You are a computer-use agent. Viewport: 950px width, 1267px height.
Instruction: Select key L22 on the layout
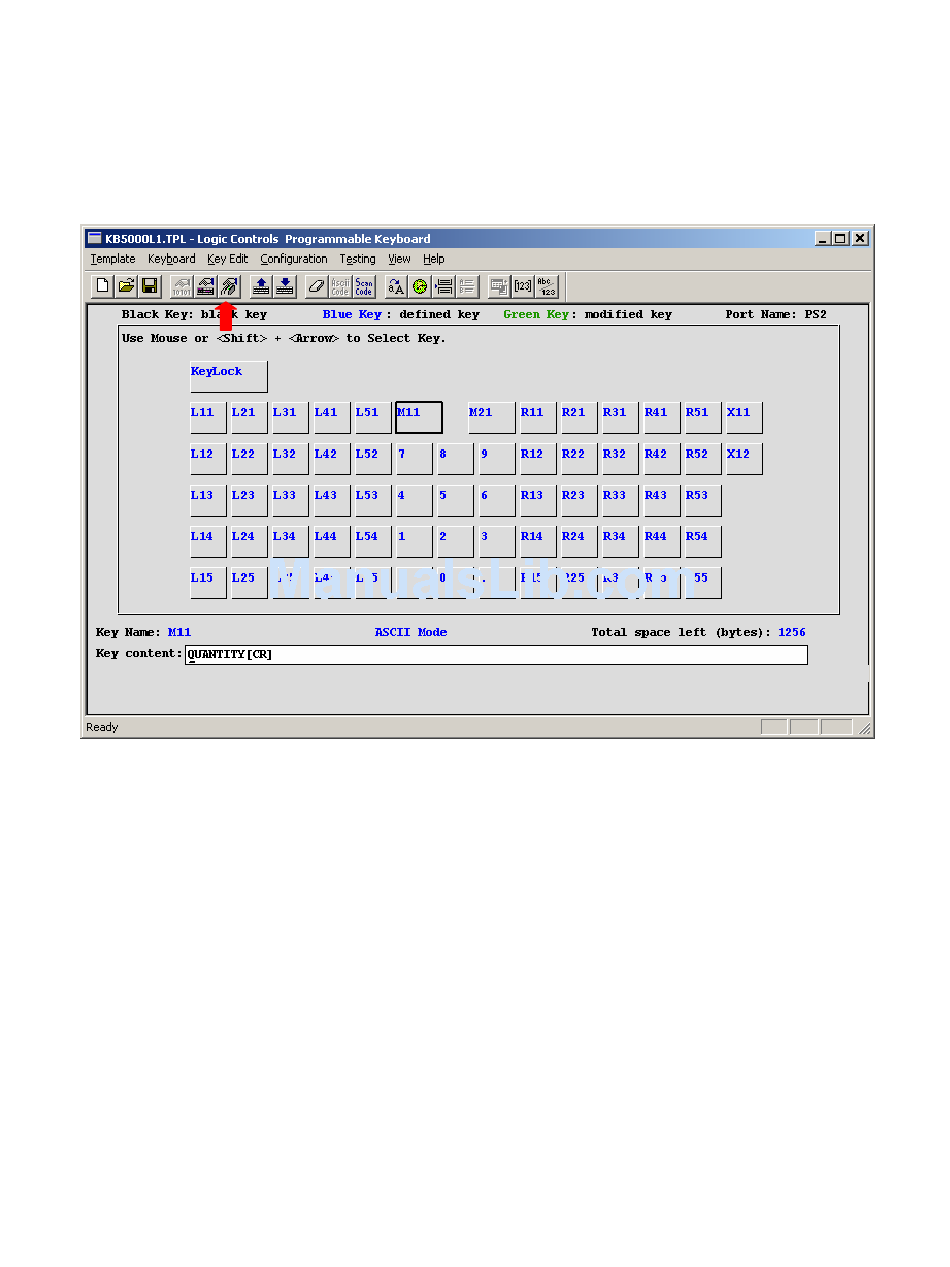249,459
